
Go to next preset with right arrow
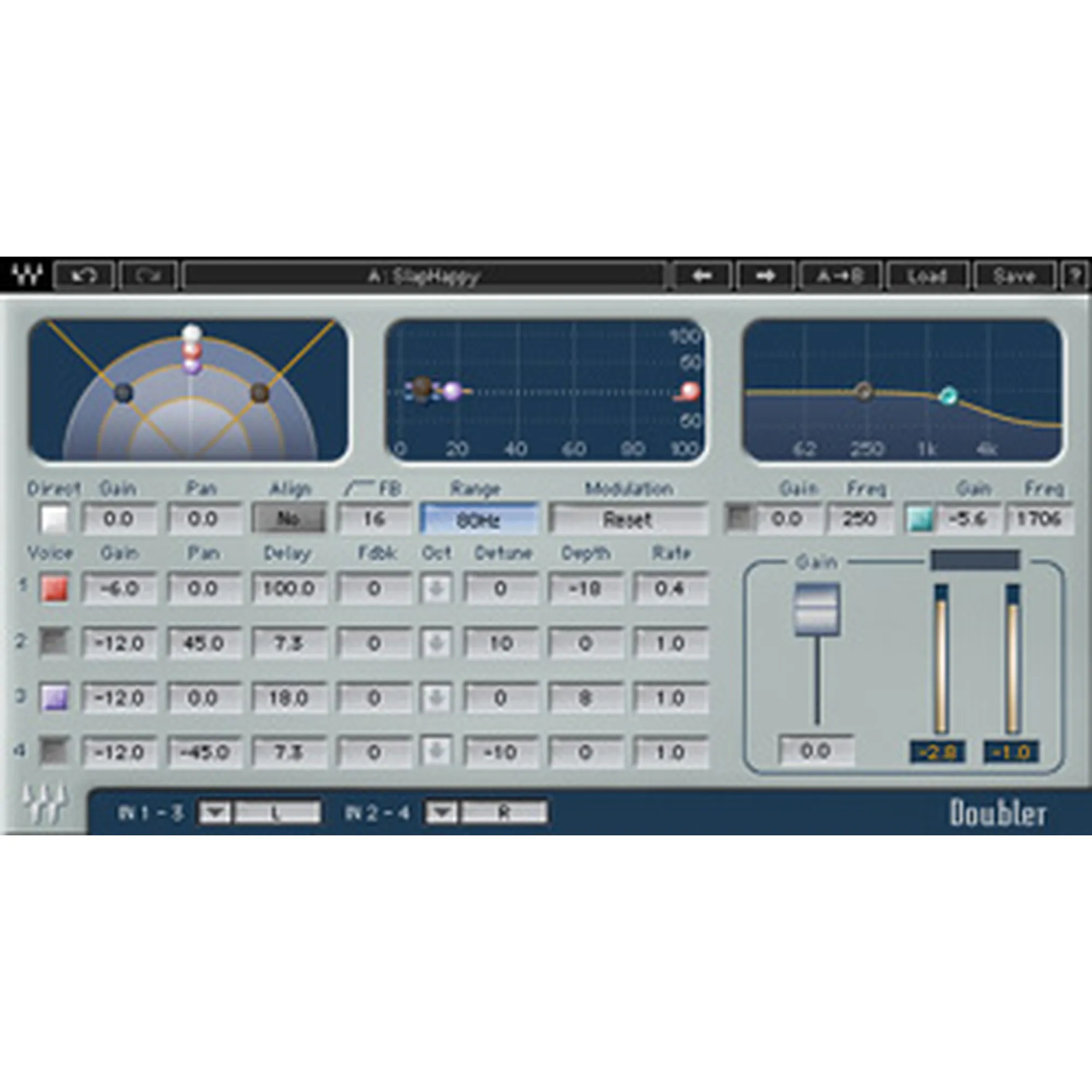(765, 276)
